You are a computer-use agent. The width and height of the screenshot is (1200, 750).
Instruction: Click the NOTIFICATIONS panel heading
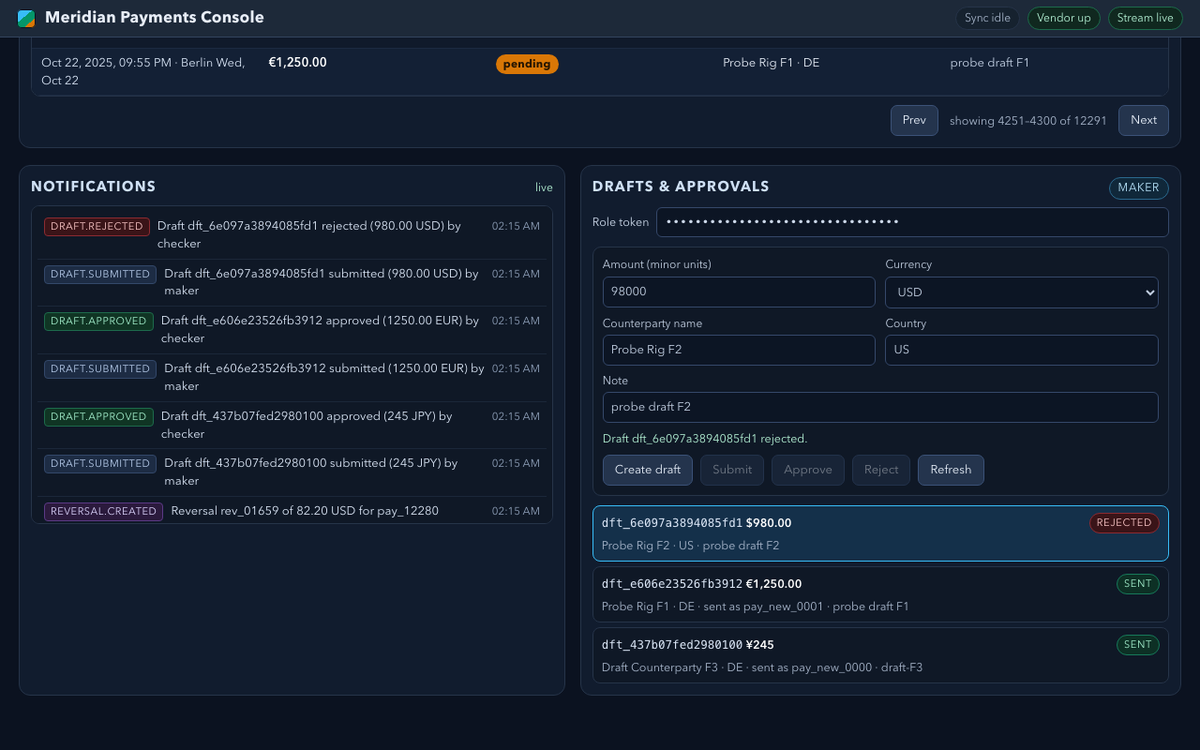(x=93, y=186)
